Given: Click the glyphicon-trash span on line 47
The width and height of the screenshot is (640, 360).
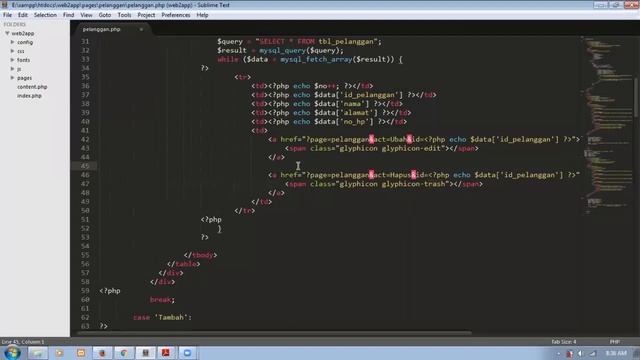Looking at the screenshot, I should 384,184.
